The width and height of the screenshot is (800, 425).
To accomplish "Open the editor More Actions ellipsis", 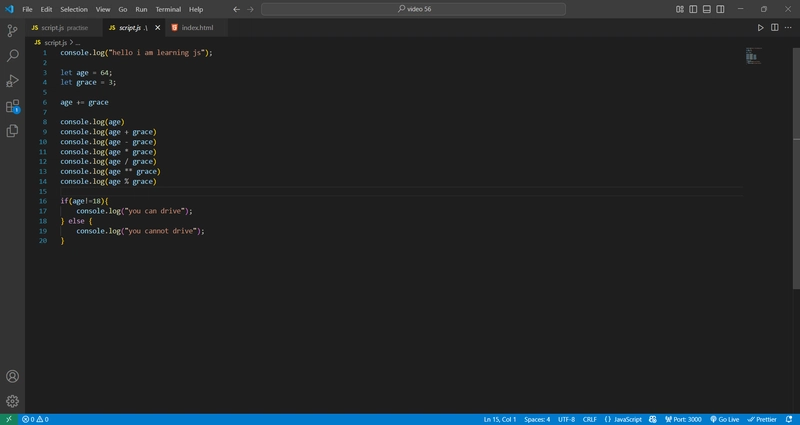I will tap(788, 28).
